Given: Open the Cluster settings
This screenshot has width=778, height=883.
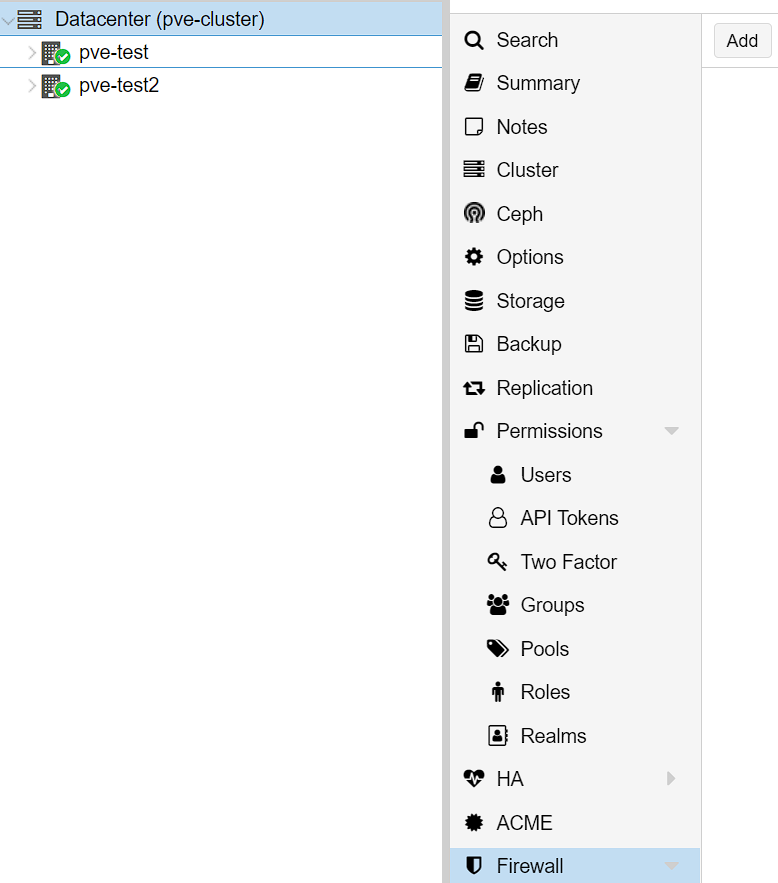Looking at the screenshot, I should pyautogui.click(x=527, y=170).
